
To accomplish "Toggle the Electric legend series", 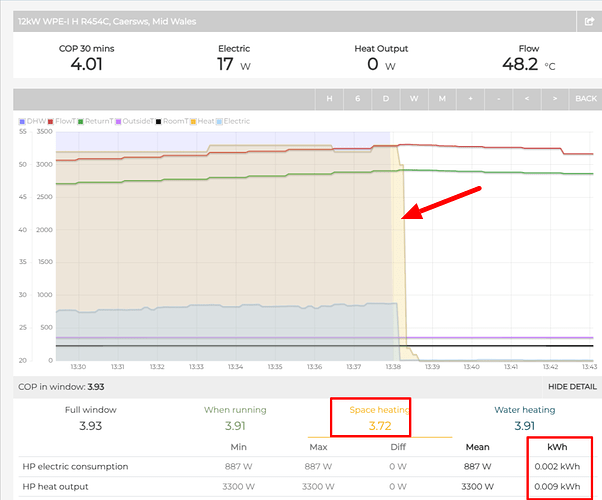I will [x=233, y=121].
